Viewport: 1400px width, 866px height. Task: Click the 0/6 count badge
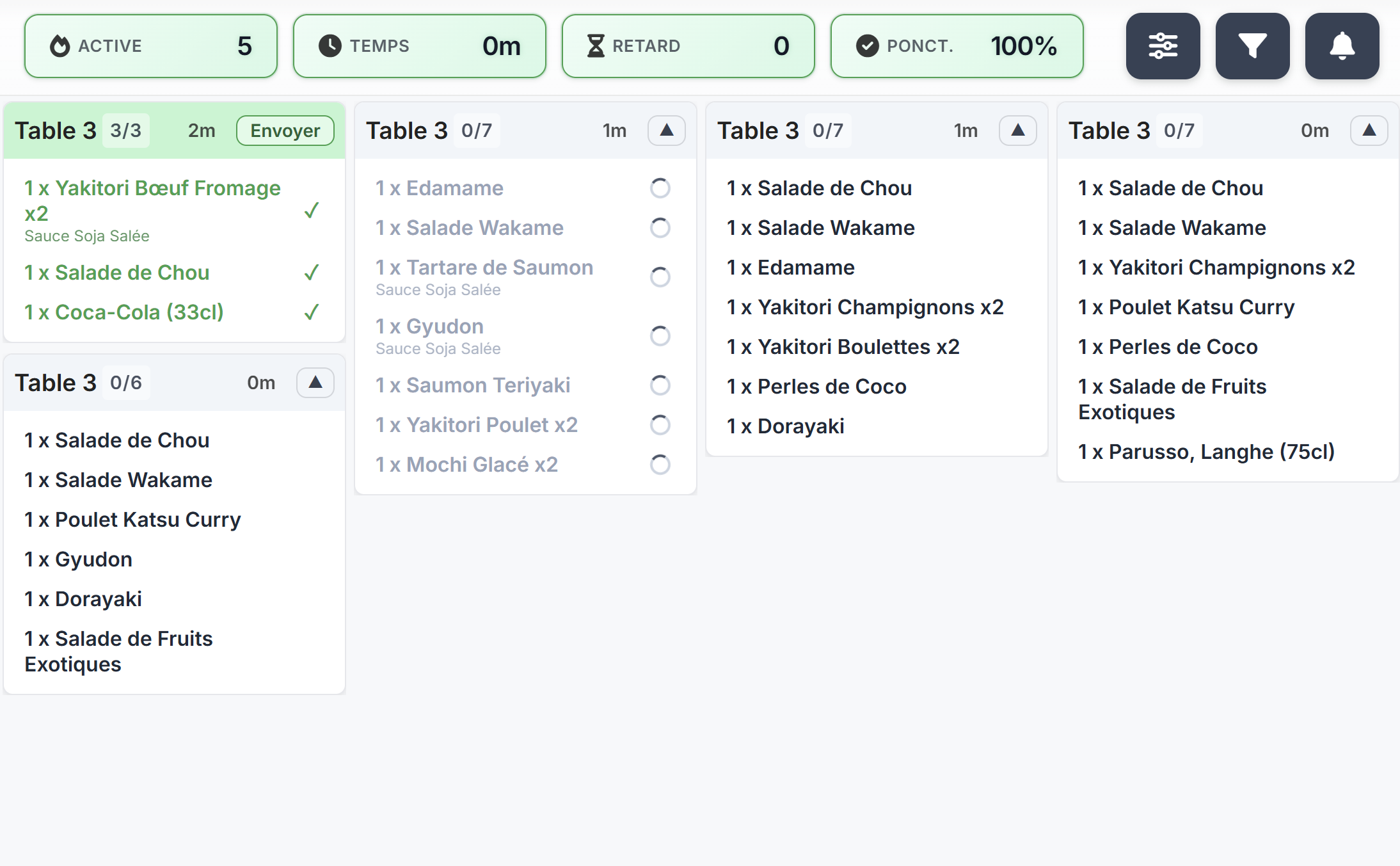[x=126, y=383]
